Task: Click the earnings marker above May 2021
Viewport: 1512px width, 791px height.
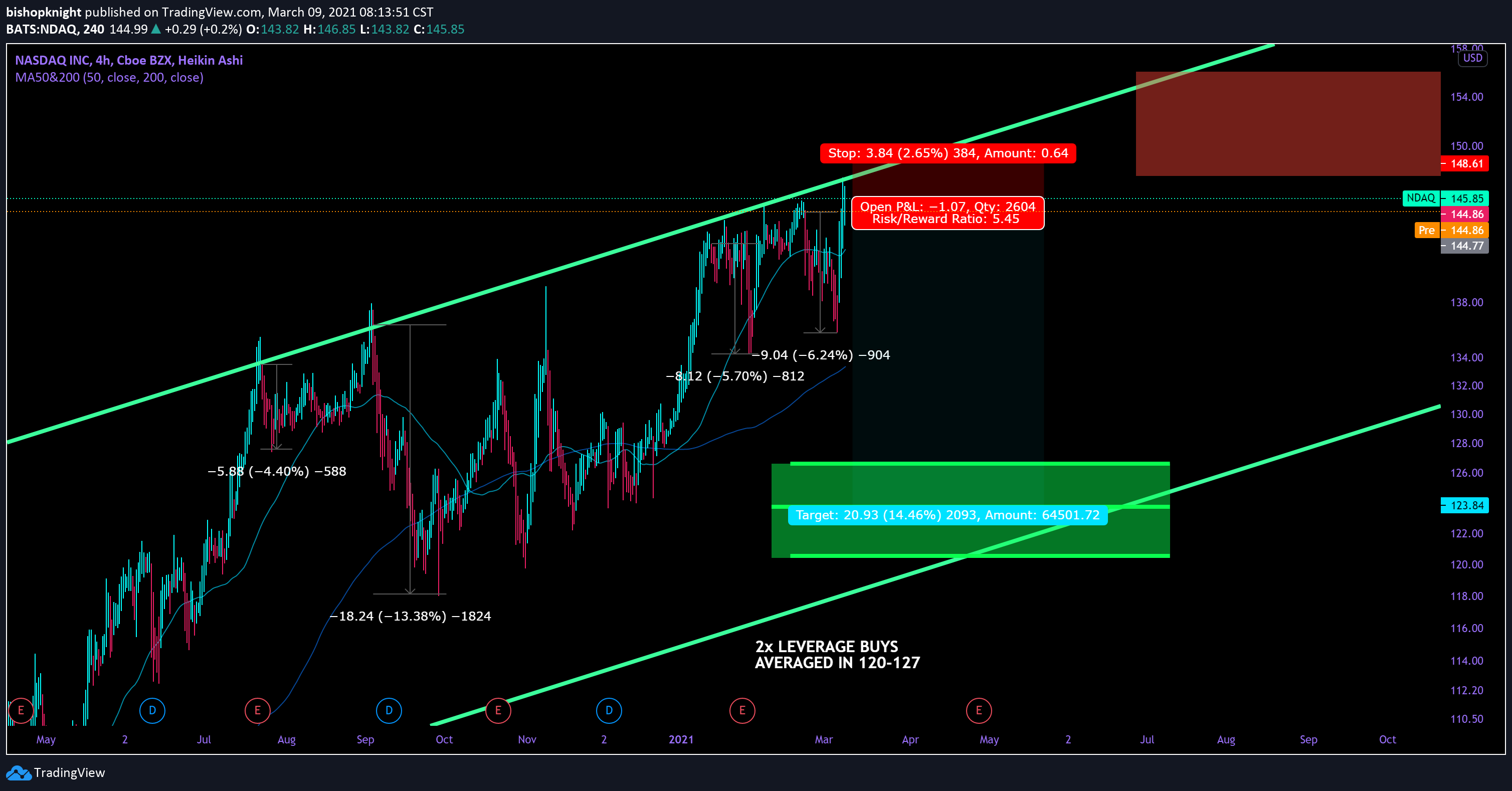Action: click(979, 711)
